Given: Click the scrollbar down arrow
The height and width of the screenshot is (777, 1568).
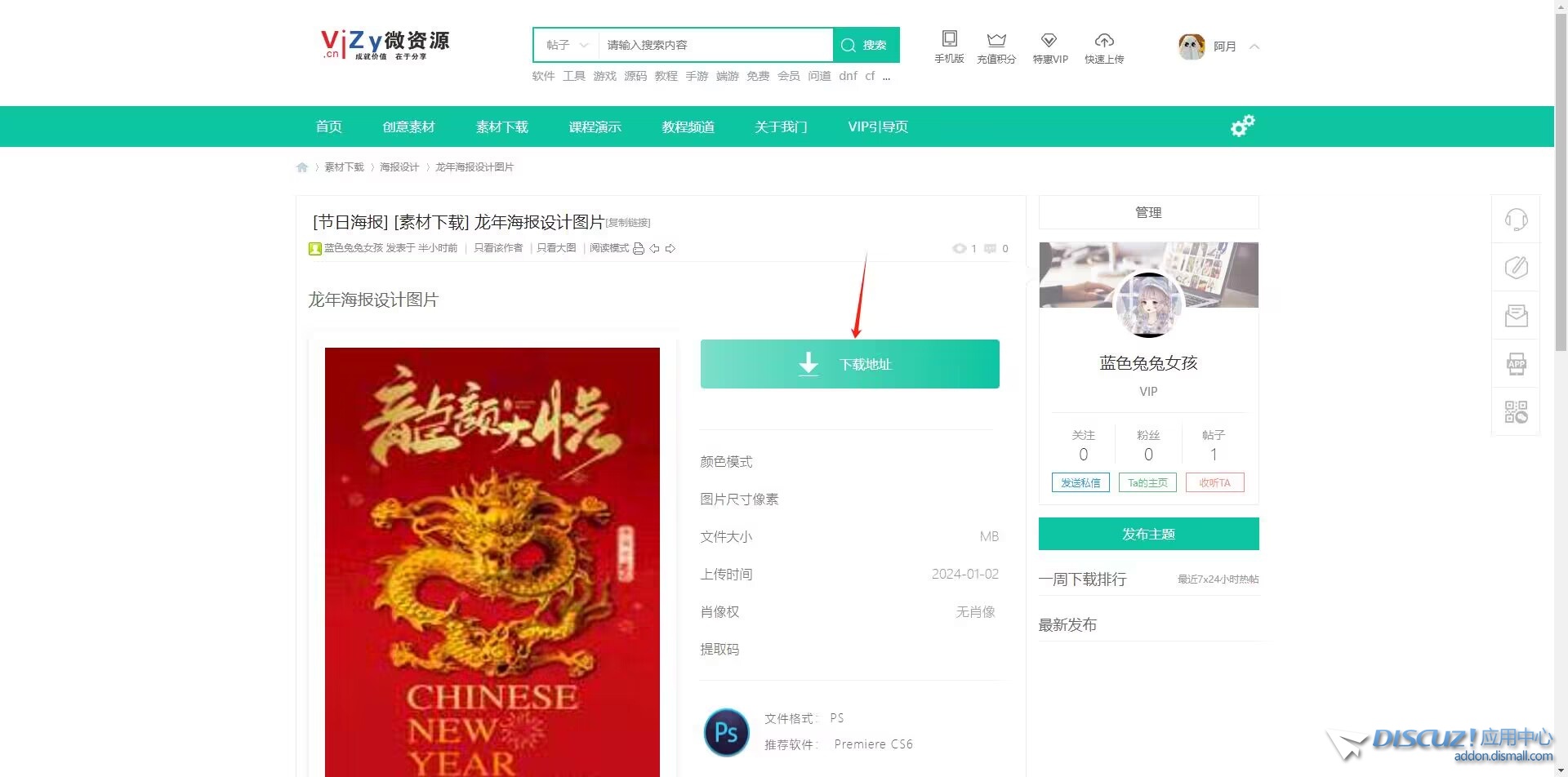Looking at the screenshot, I should (1561, 770).
